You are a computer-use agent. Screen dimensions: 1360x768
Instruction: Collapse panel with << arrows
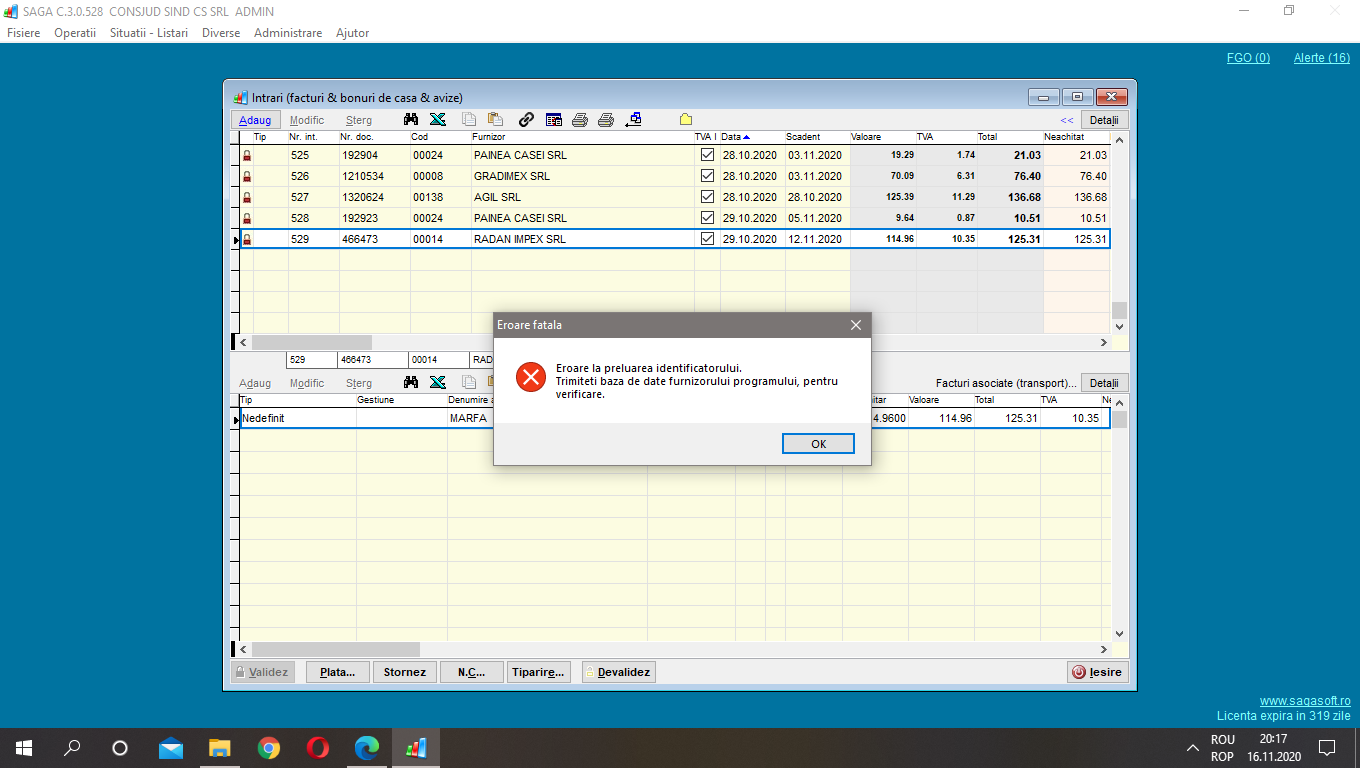[1066, 120]
